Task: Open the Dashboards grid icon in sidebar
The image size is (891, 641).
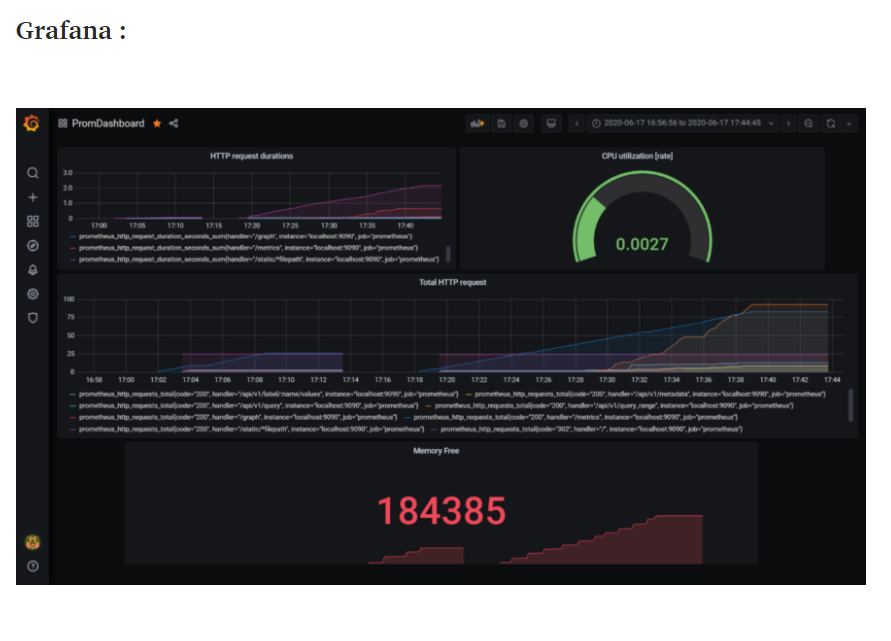Action: click(33, 221)
